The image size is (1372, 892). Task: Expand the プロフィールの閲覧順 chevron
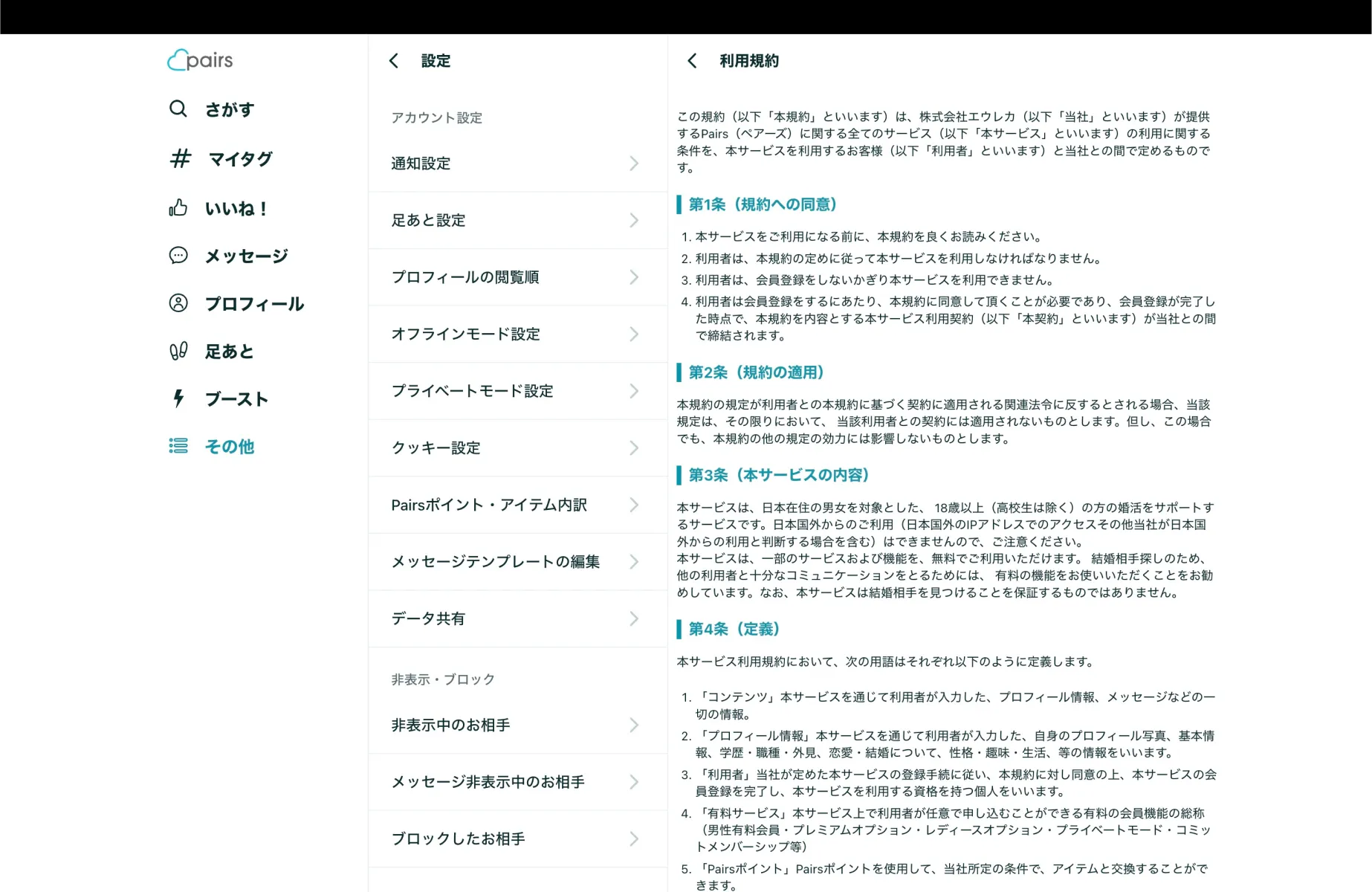(634, 277)
